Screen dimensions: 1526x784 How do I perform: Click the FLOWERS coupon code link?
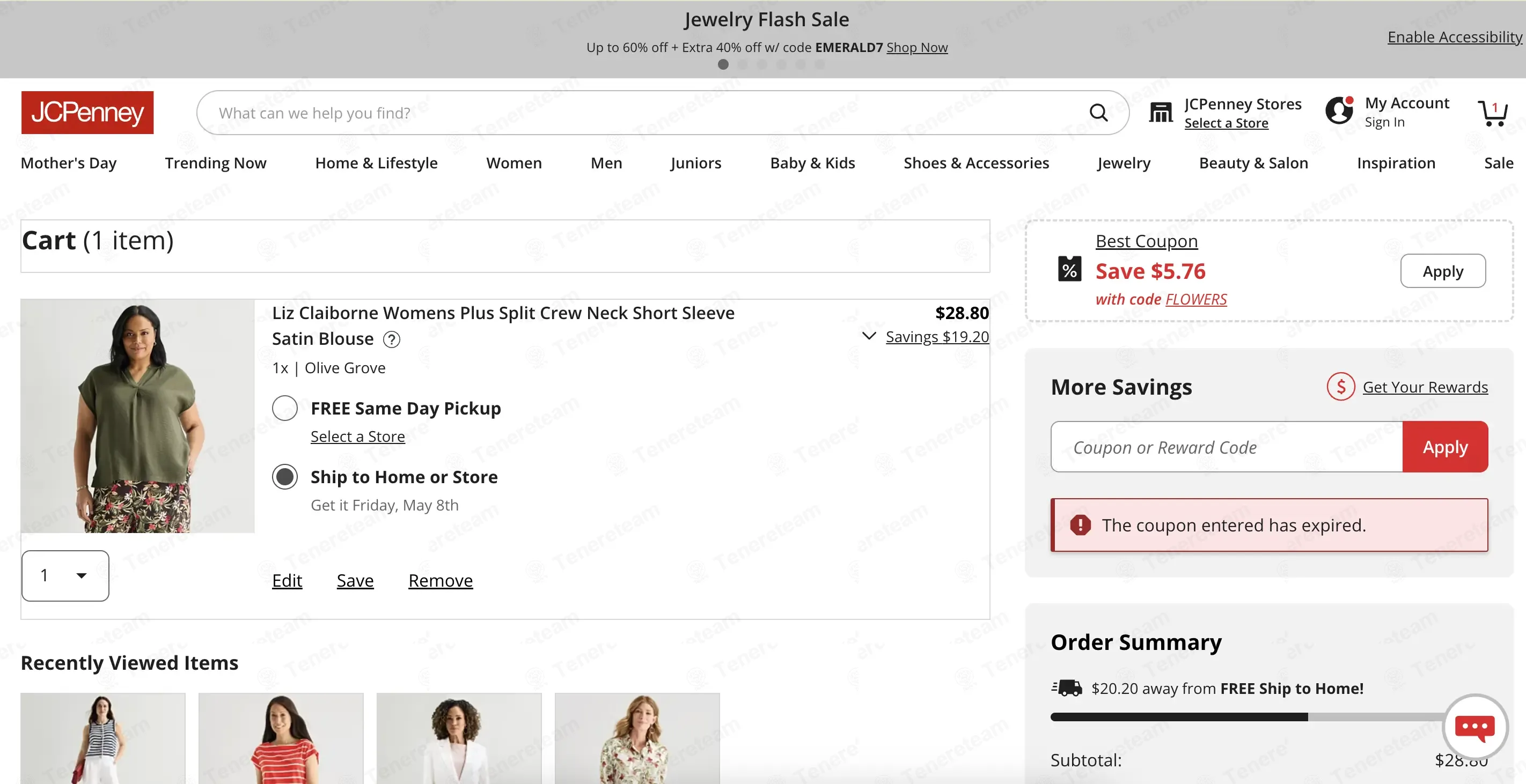point(1196,299)
